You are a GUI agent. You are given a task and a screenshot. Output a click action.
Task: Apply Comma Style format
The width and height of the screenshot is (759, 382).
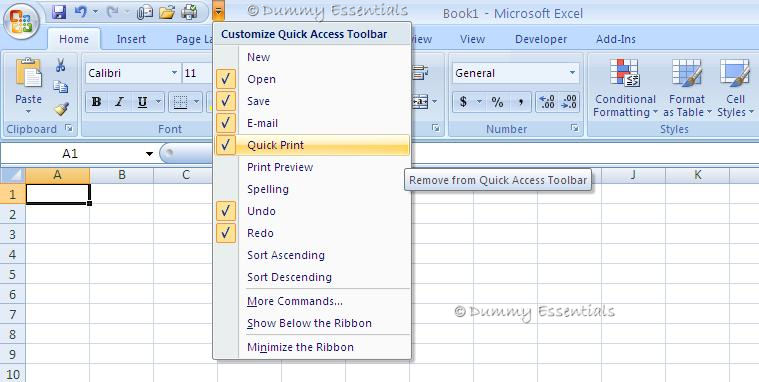coord(520,102)
